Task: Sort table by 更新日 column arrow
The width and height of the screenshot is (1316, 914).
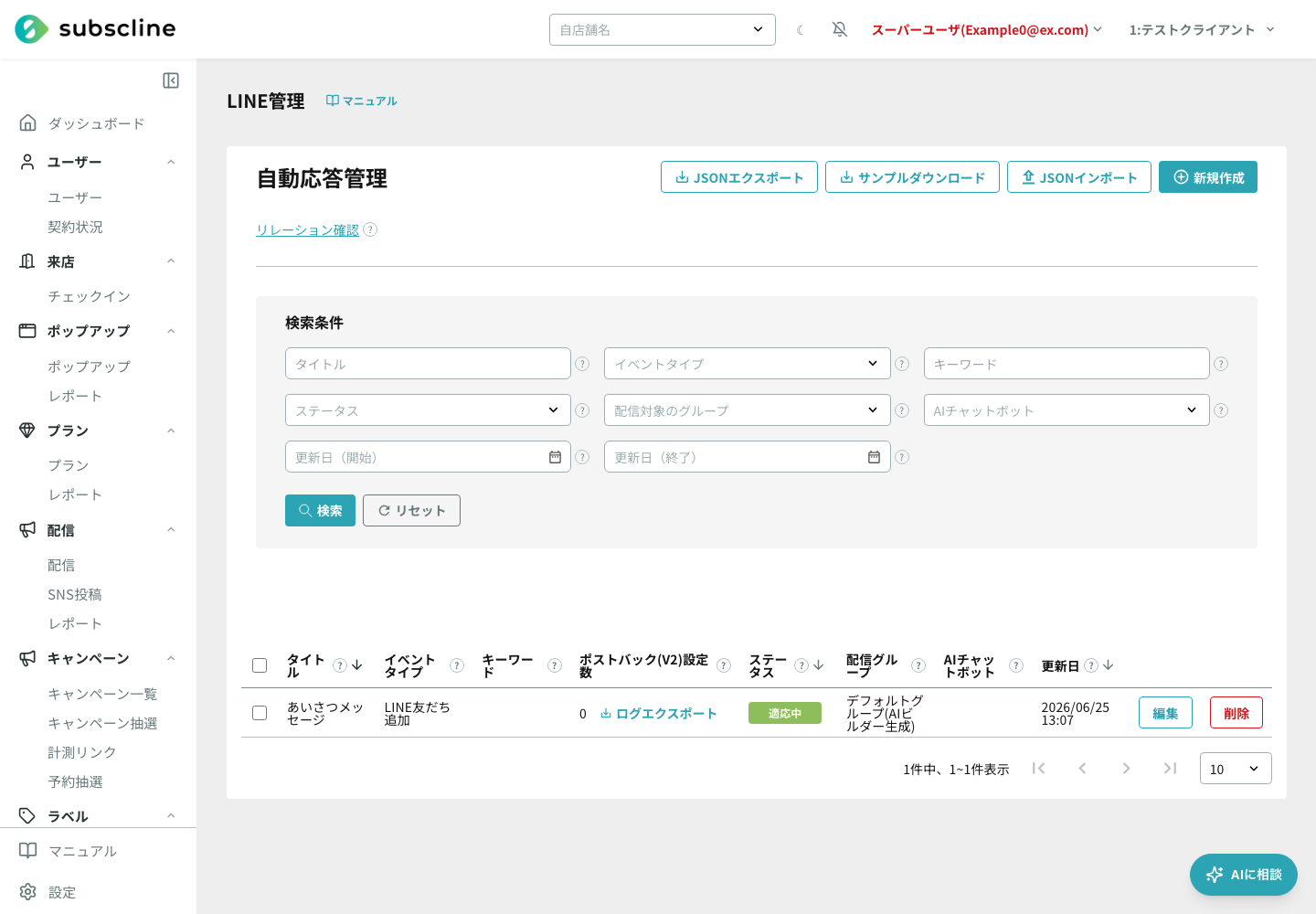Action: 1109,665
